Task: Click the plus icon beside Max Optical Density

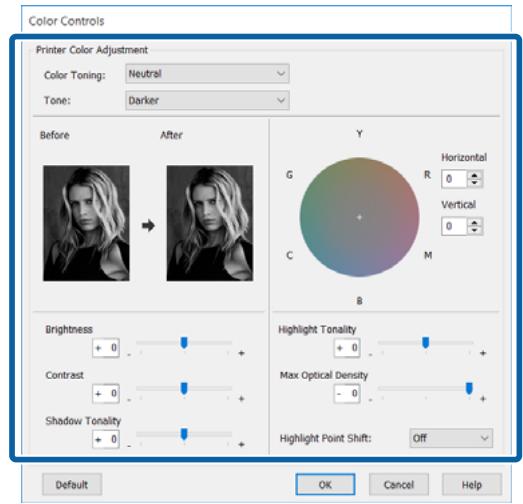Action: tap(483, 399)
